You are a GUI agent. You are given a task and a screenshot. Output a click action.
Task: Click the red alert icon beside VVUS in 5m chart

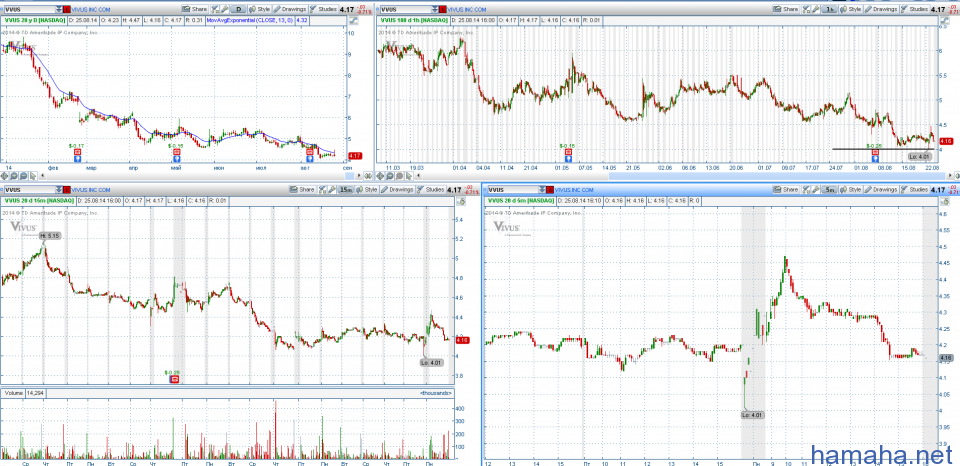(550, 190)
